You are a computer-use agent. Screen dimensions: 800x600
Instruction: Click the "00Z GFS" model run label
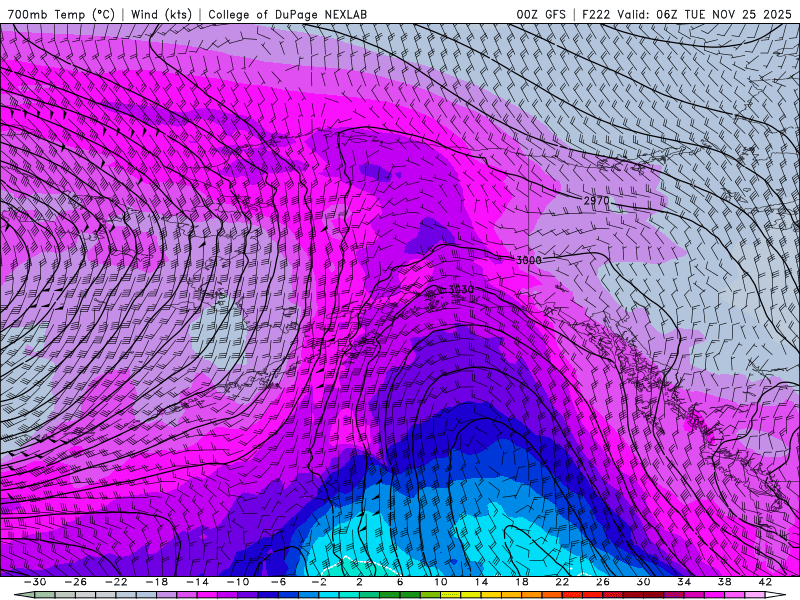pos(541,14)
